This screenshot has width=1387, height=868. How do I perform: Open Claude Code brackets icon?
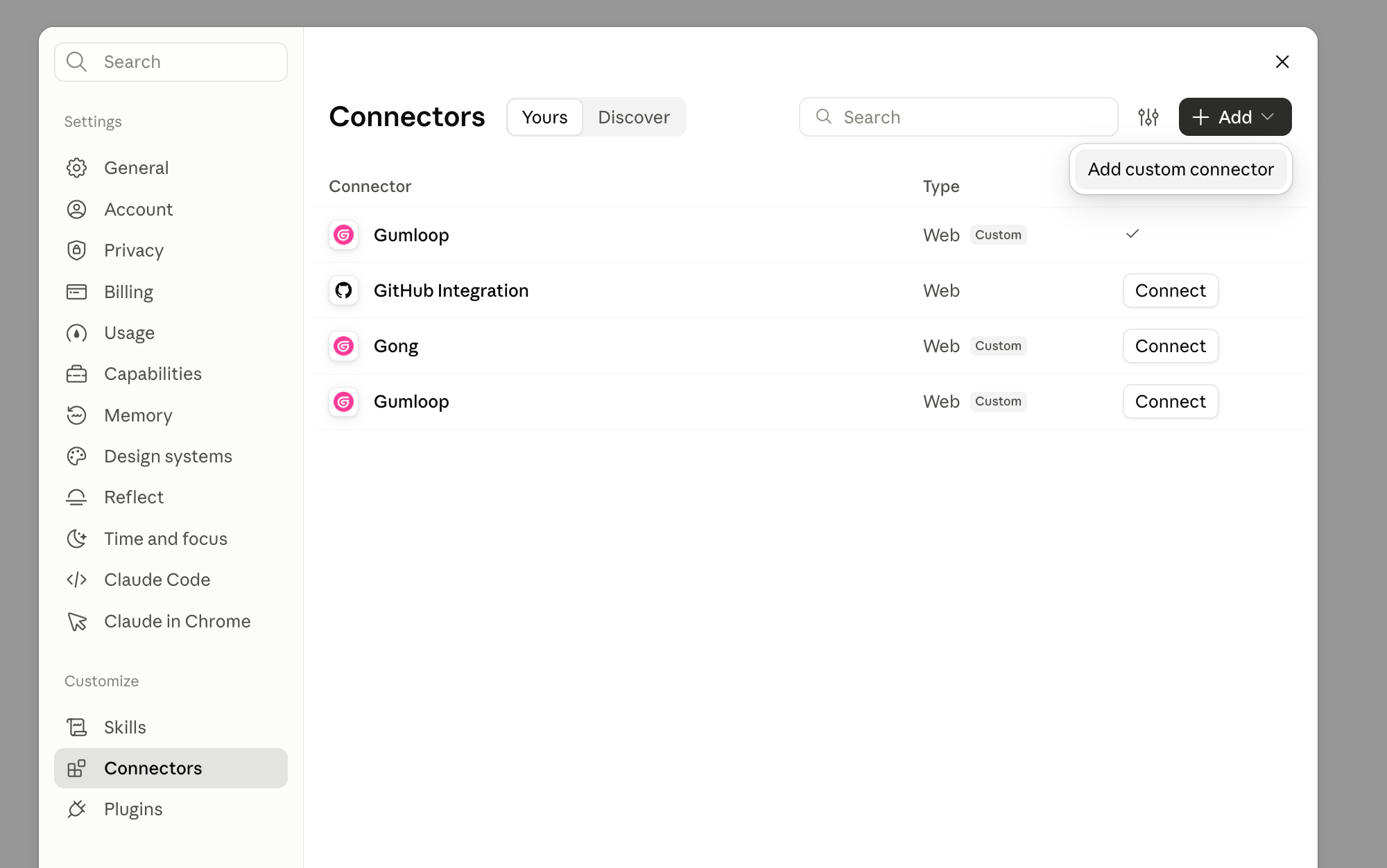[76, 580]
